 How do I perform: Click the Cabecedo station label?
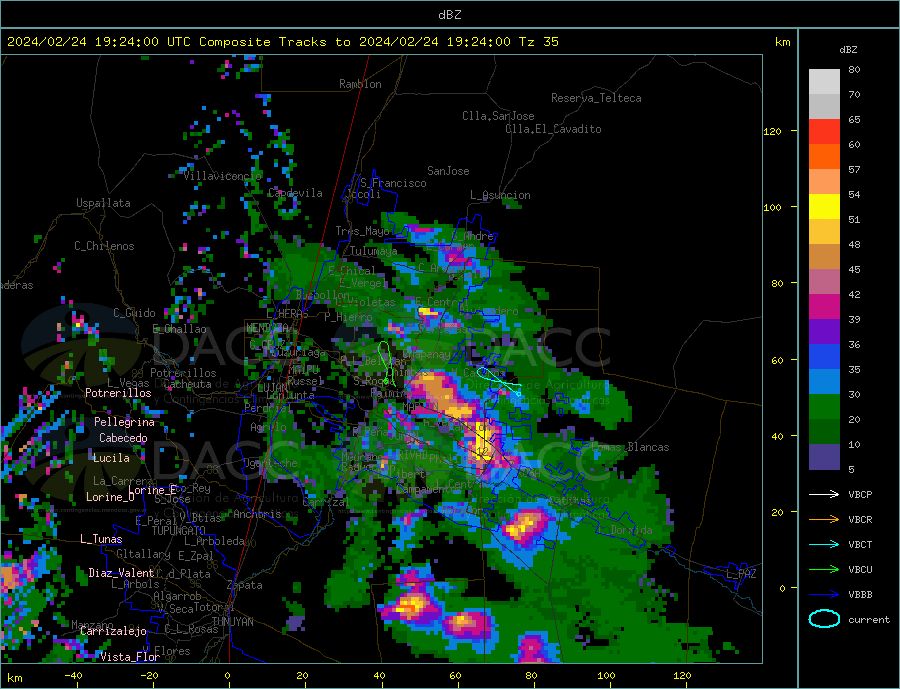(x=123, y=438)
